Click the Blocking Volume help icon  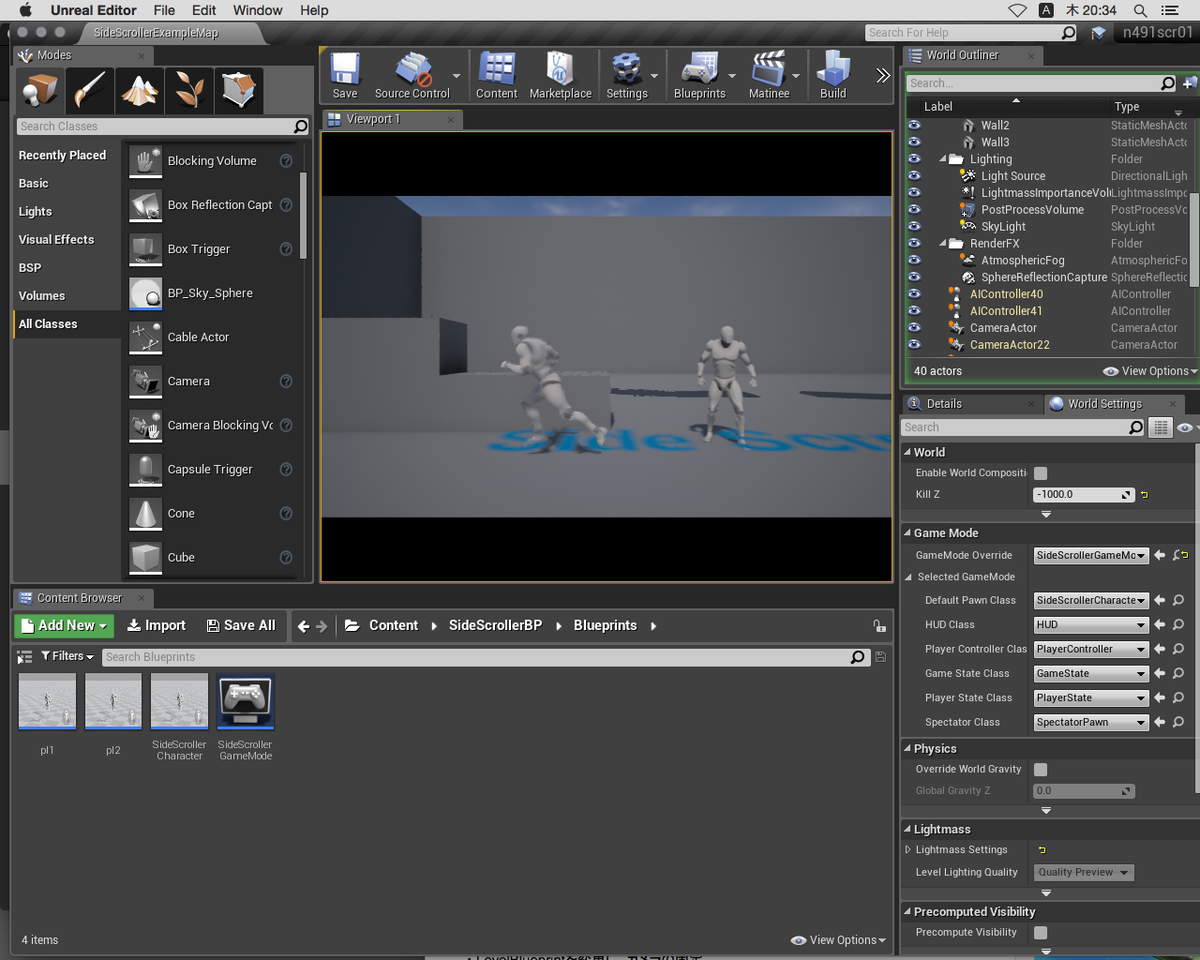(286, 161)
